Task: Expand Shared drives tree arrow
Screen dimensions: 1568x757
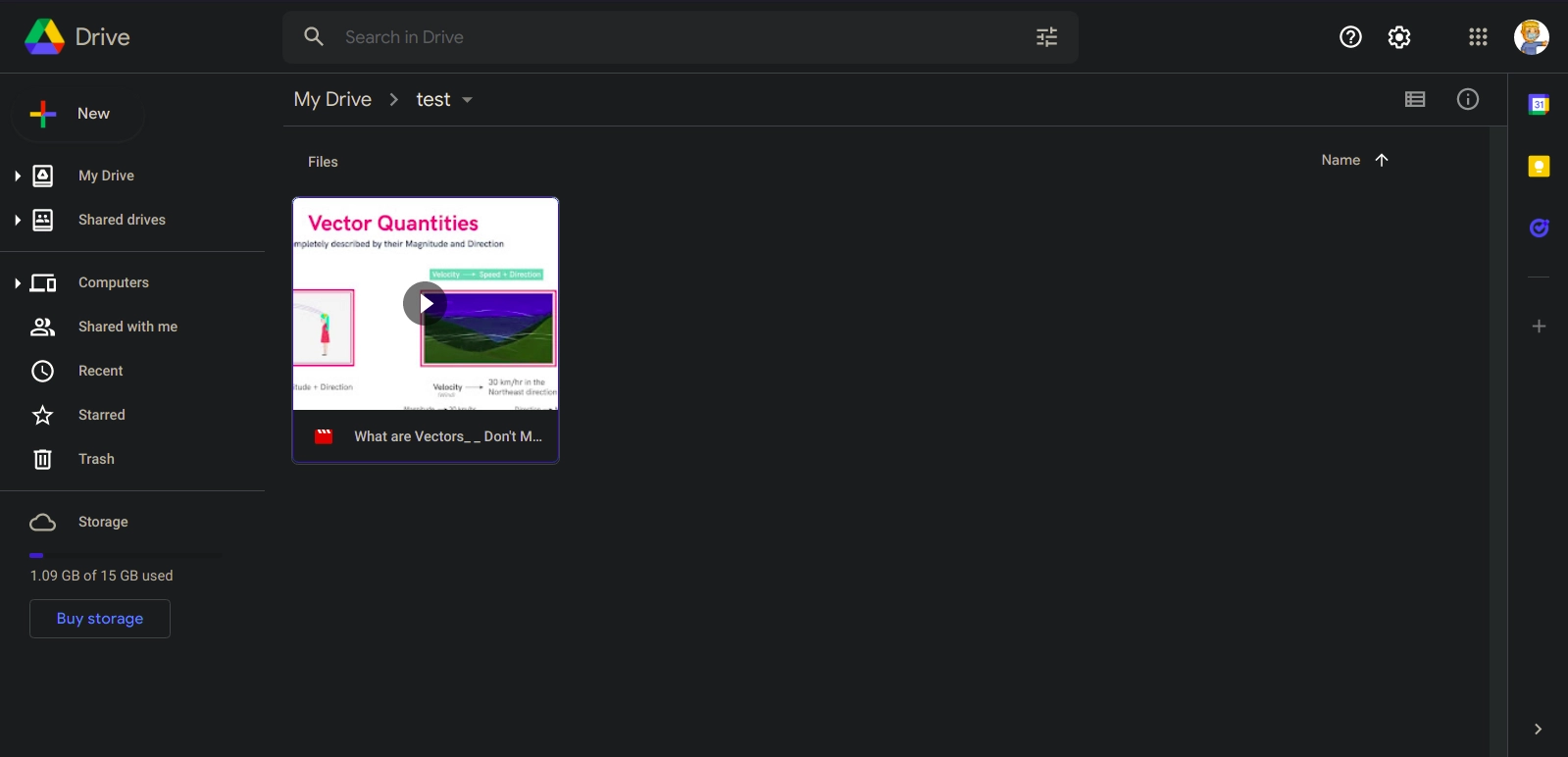Action: (x=17, y=220)
